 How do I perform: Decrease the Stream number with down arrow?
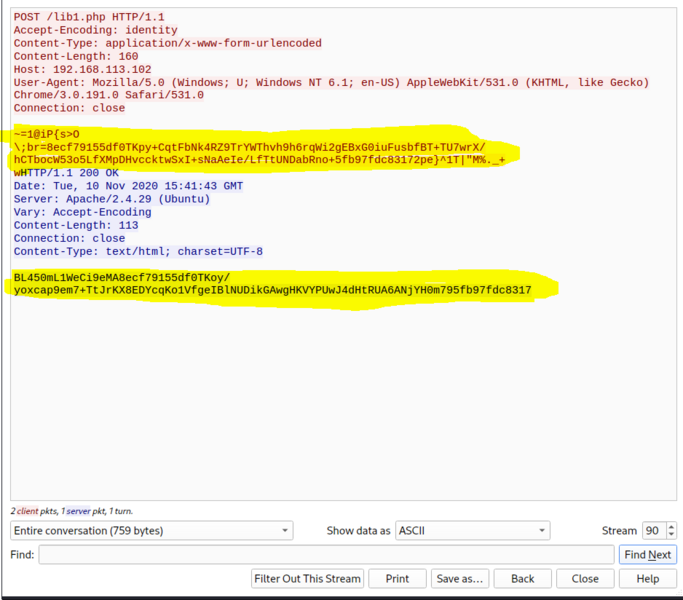(x=671, y=535)
